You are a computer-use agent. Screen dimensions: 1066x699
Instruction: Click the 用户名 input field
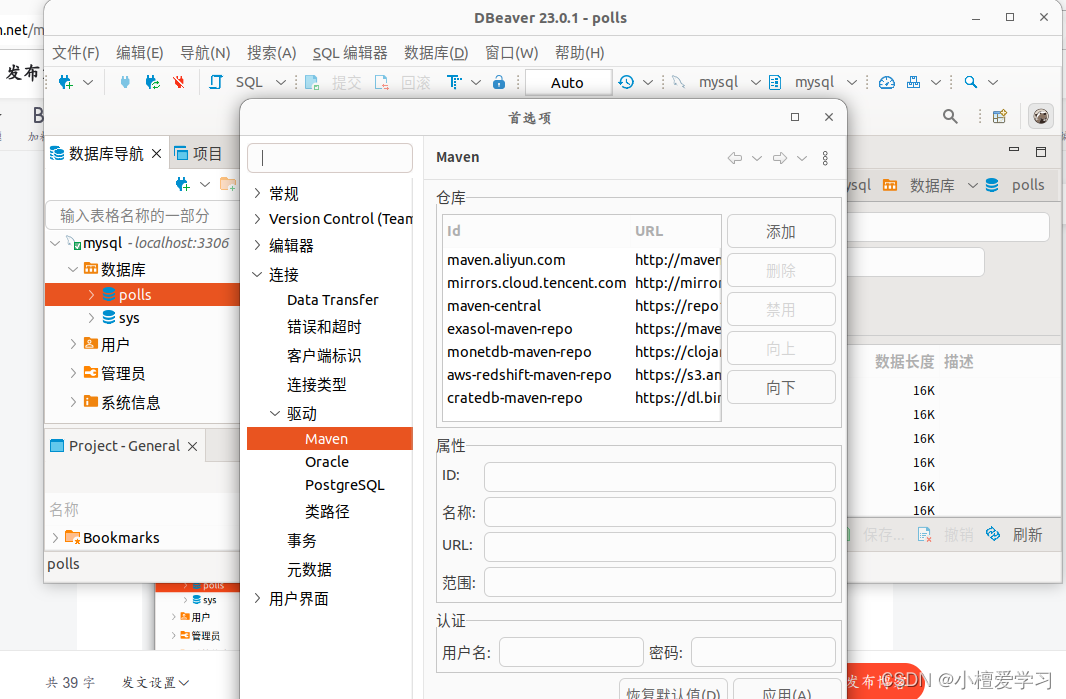[571, 652]
